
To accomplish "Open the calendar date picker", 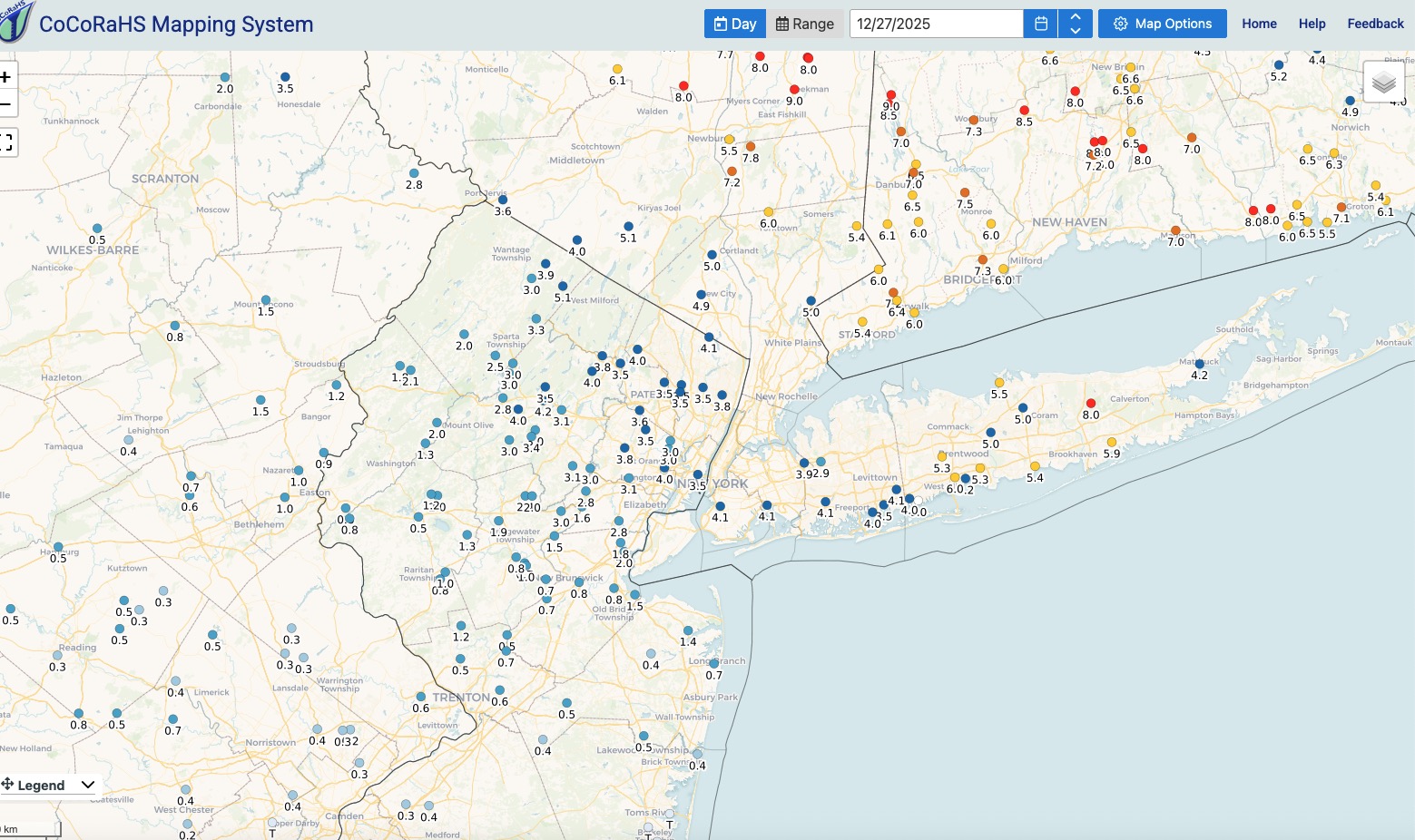I will pyautogui.click(x=1040, y=24).
